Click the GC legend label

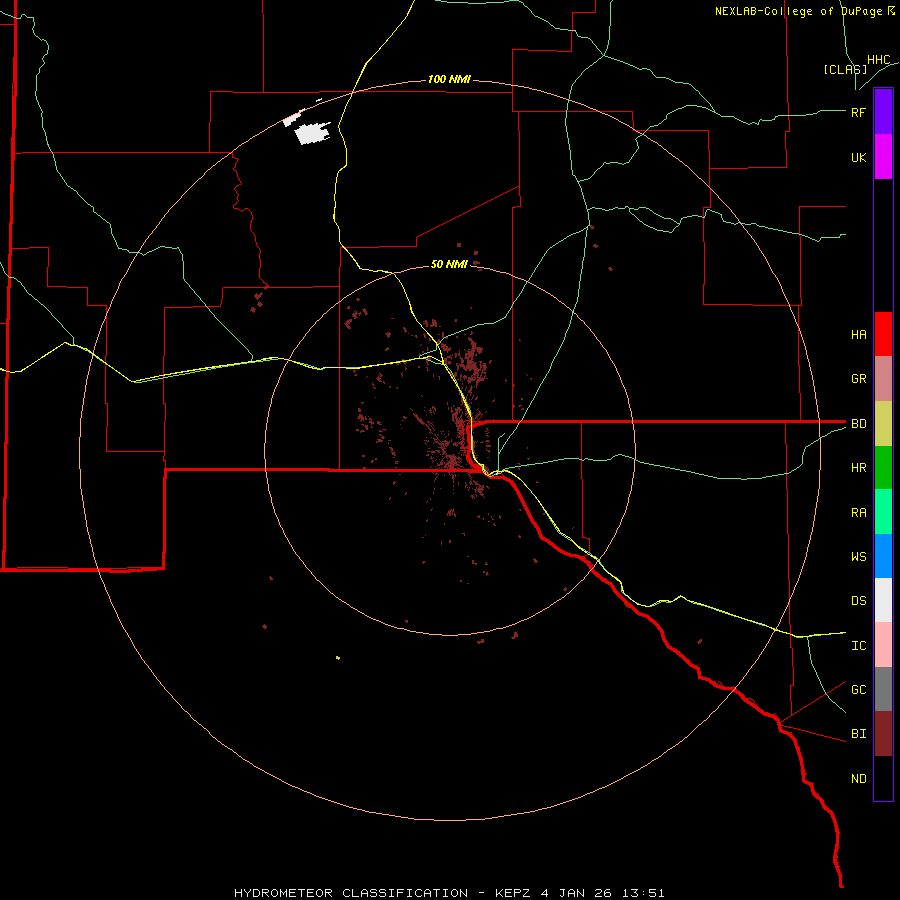coord(858,689)
